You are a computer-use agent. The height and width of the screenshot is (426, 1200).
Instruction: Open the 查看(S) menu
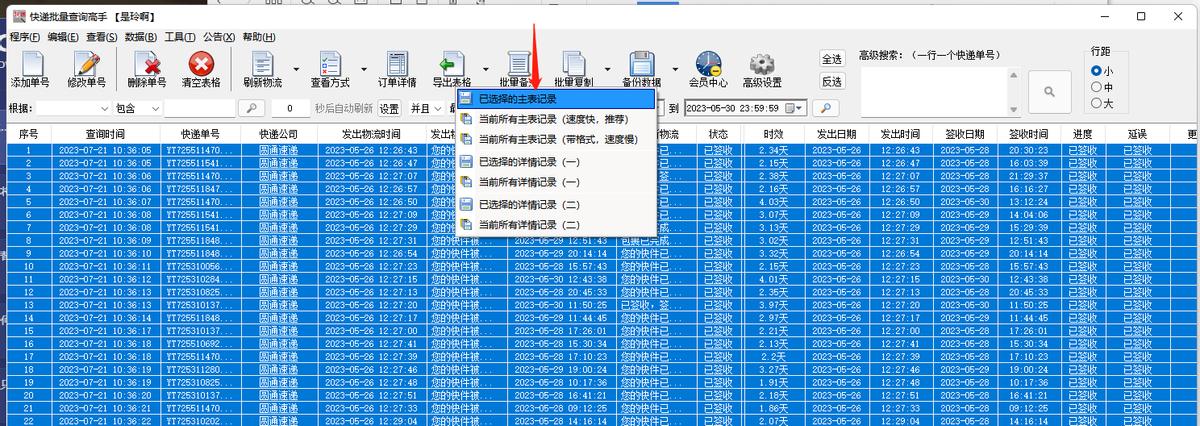102,37
